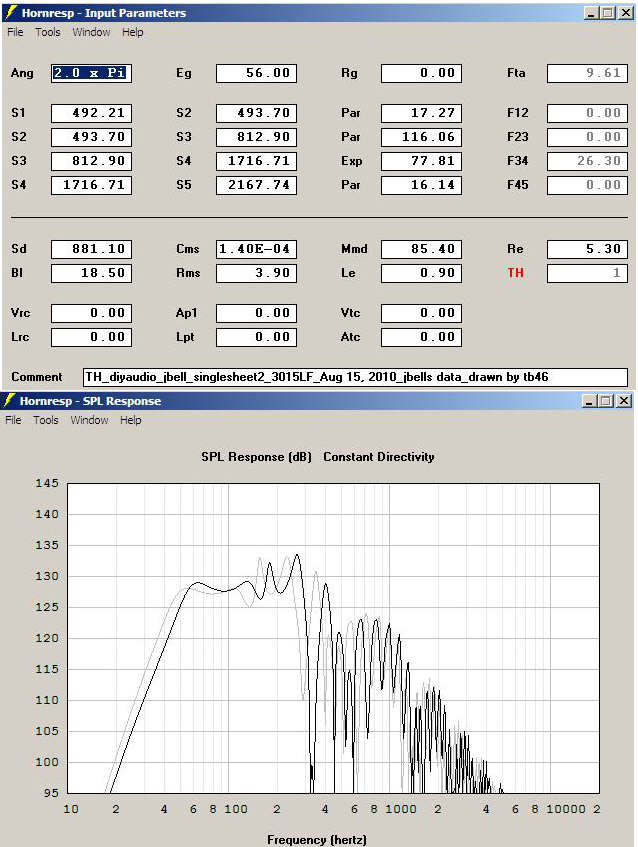Click the Lpt input field
The image size is (638, 847).
pyautogui.click(x=256, y=337)
